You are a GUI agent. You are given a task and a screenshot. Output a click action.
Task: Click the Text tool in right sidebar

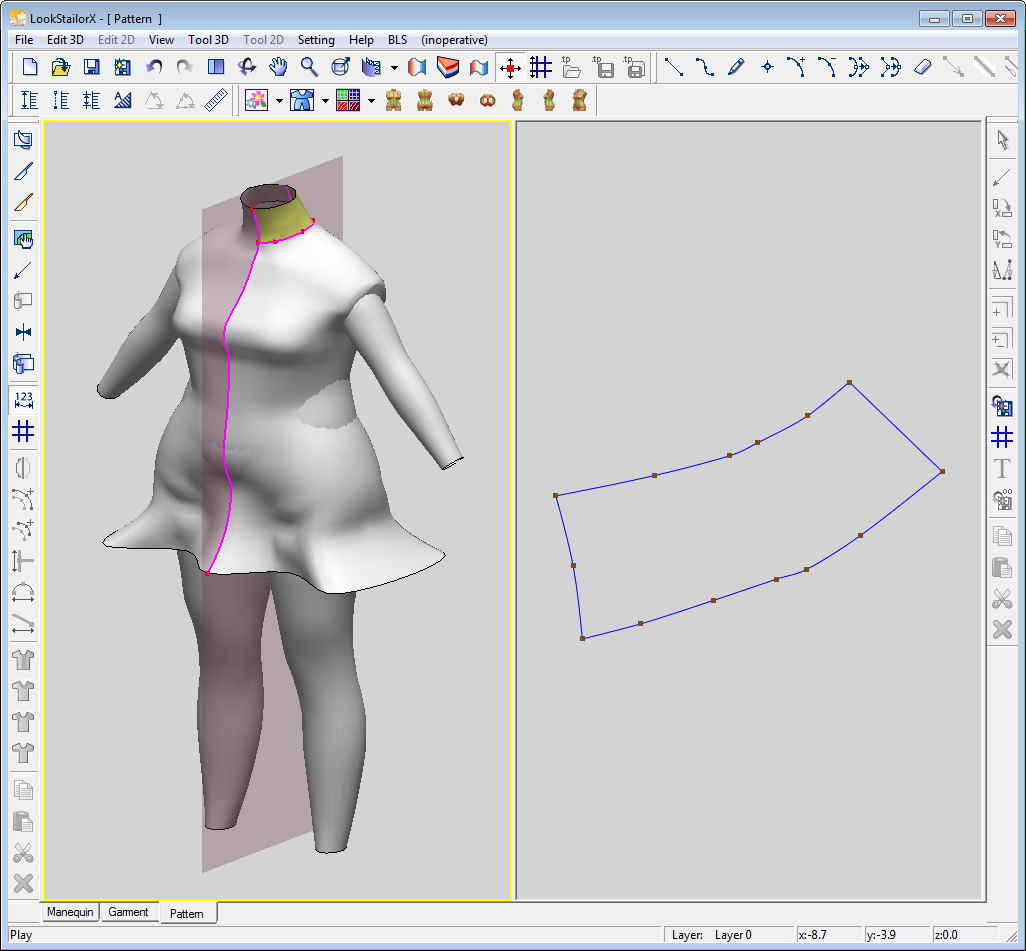coord(1002,468)
